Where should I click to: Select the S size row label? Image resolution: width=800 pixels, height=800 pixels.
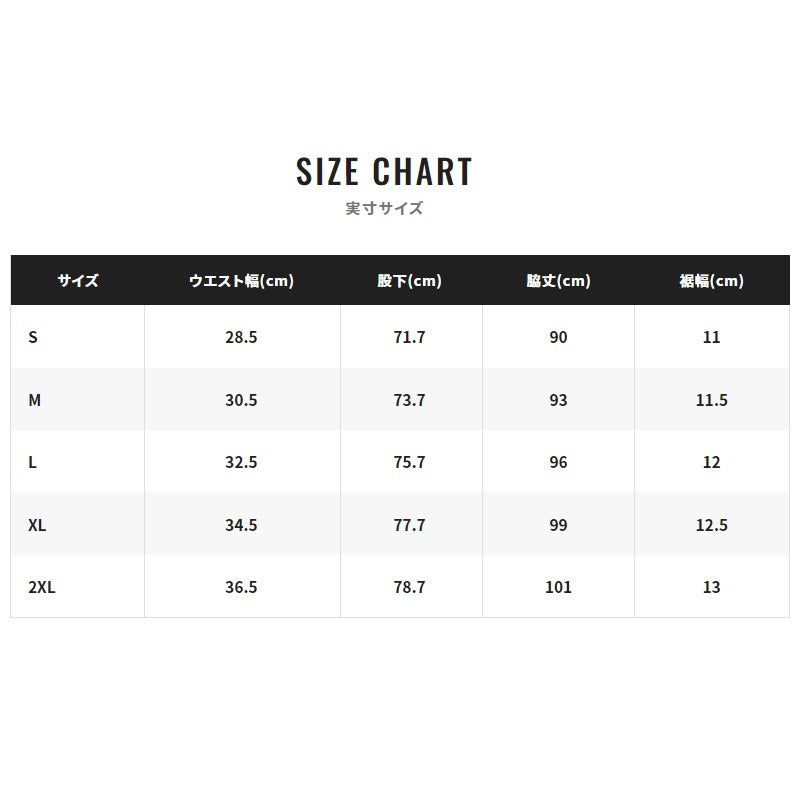[x=33, y=337]
